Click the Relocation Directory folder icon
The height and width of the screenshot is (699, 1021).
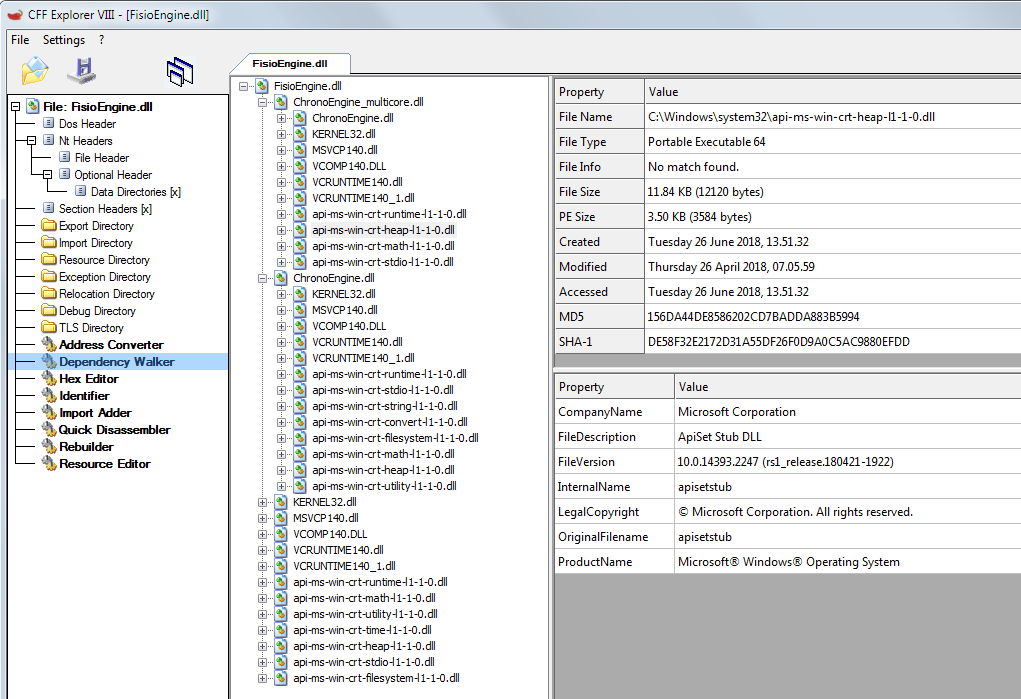(x=49, y=293)
